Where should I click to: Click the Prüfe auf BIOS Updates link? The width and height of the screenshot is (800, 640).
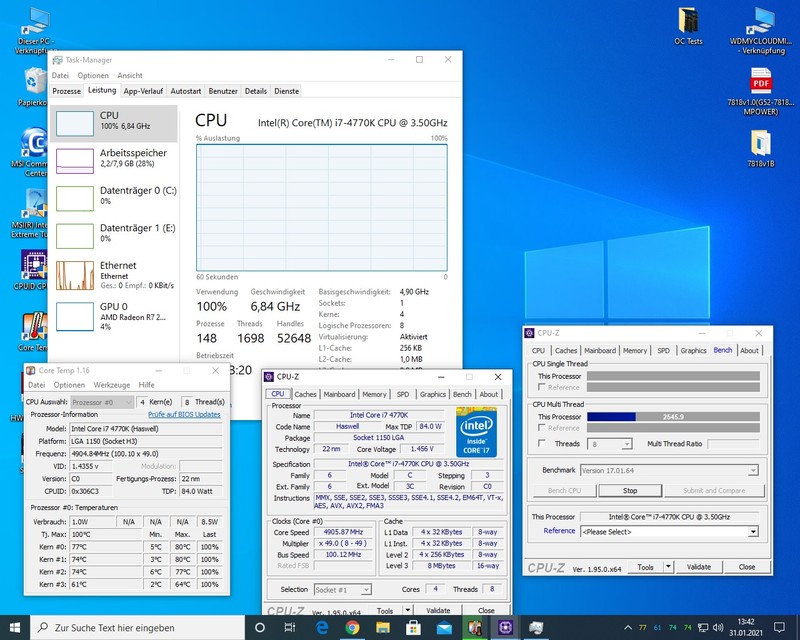(184, 414)
